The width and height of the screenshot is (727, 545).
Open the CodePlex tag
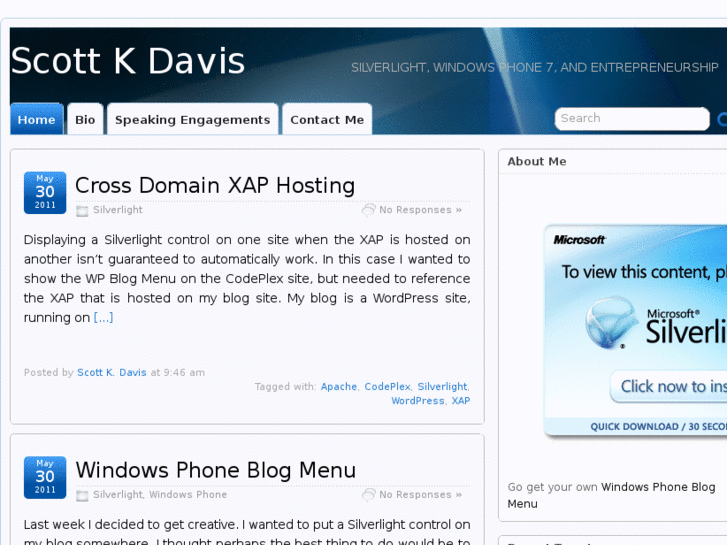[388, 386]
